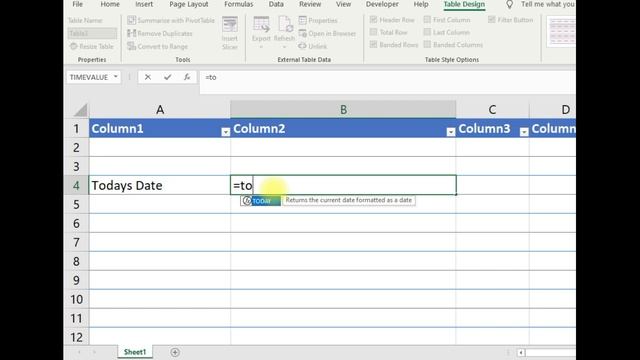Click Column2 header cell text

pos(259,129)
